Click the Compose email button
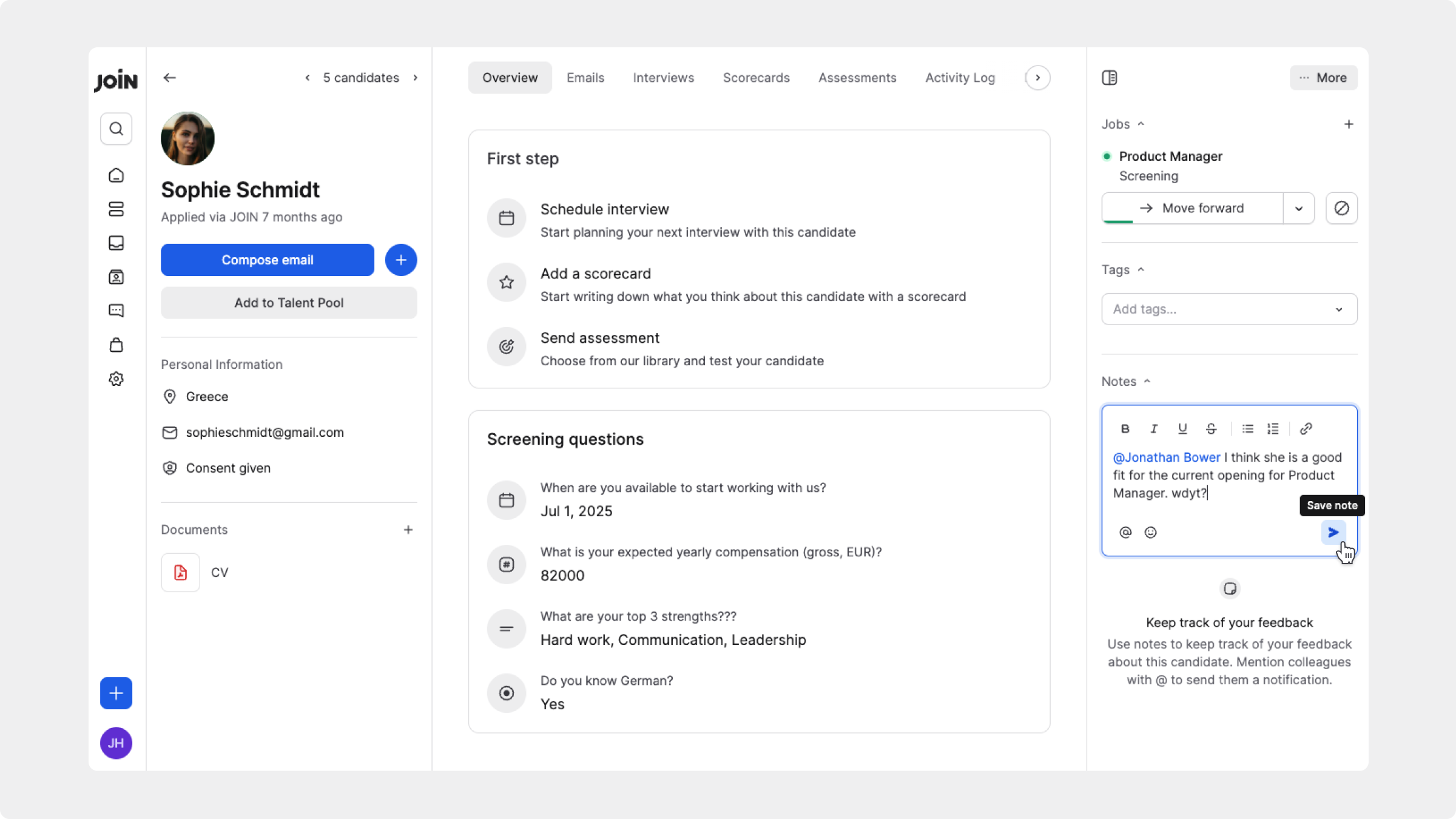This screenshot has height=819, width=1456. pos(267,260)
